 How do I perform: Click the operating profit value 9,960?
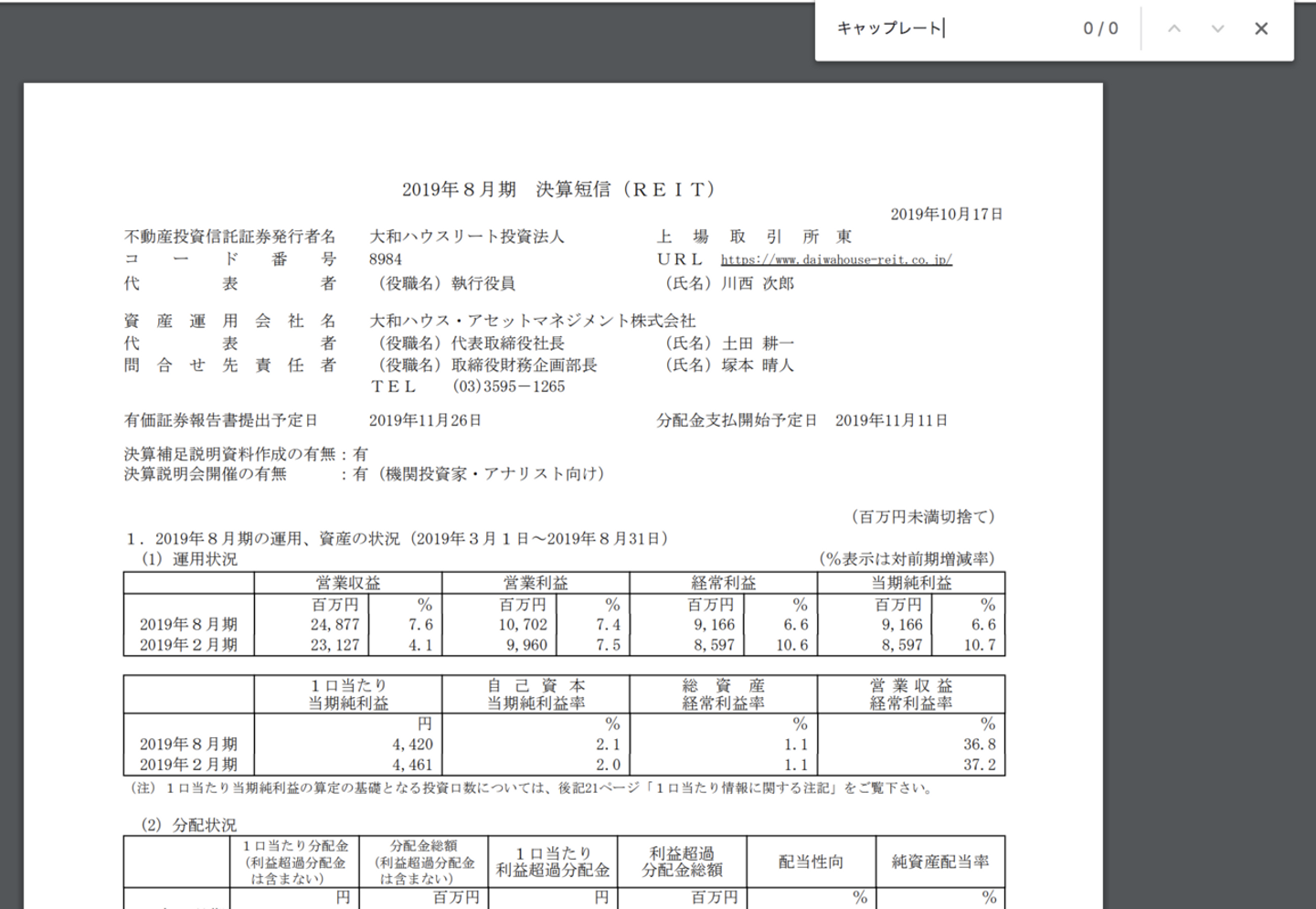(526, 645)
